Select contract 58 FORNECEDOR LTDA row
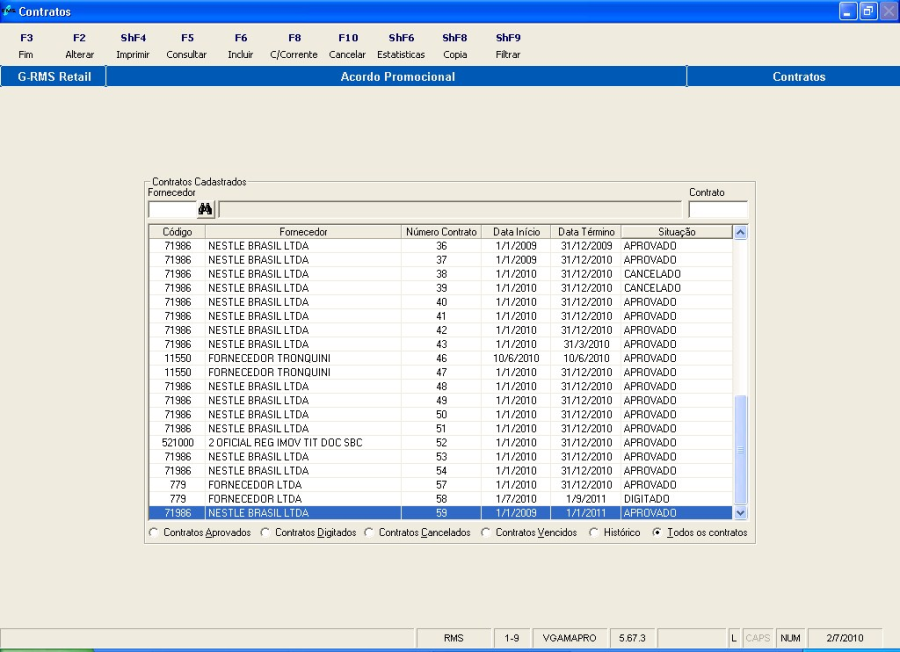The height and width of the screenshot is (652, 900). click(x=440, y=499)
